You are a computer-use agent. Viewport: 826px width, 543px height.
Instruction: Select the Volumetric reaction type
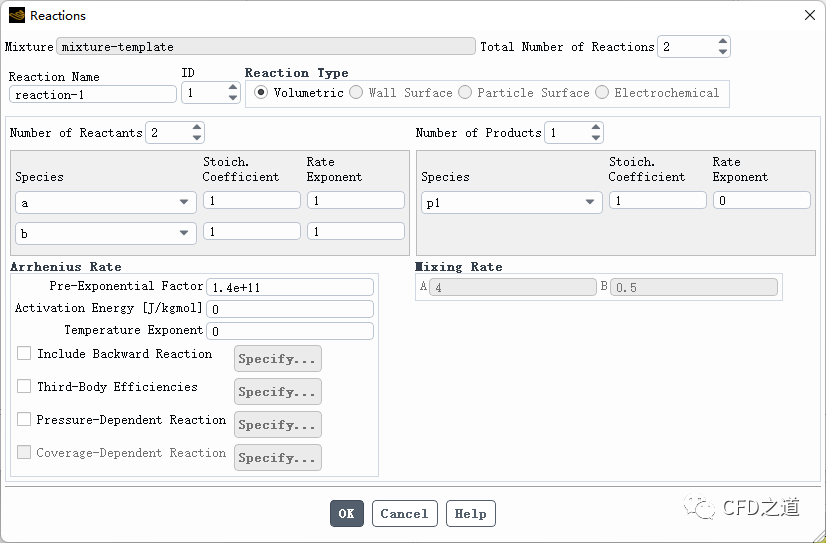point(262,93)
